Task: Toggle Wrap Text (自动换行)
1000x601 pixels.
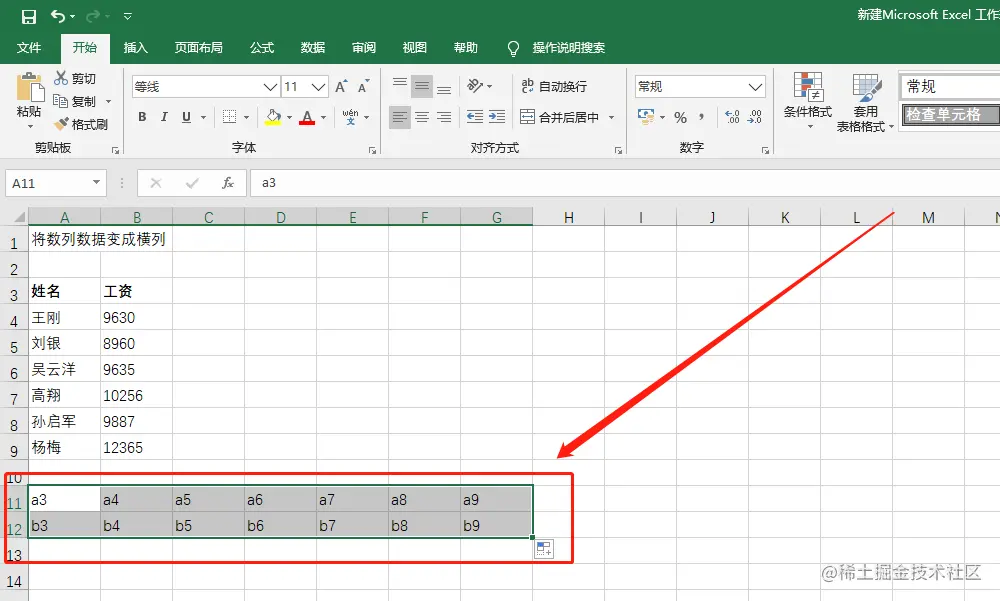Action: pos(554,86)
